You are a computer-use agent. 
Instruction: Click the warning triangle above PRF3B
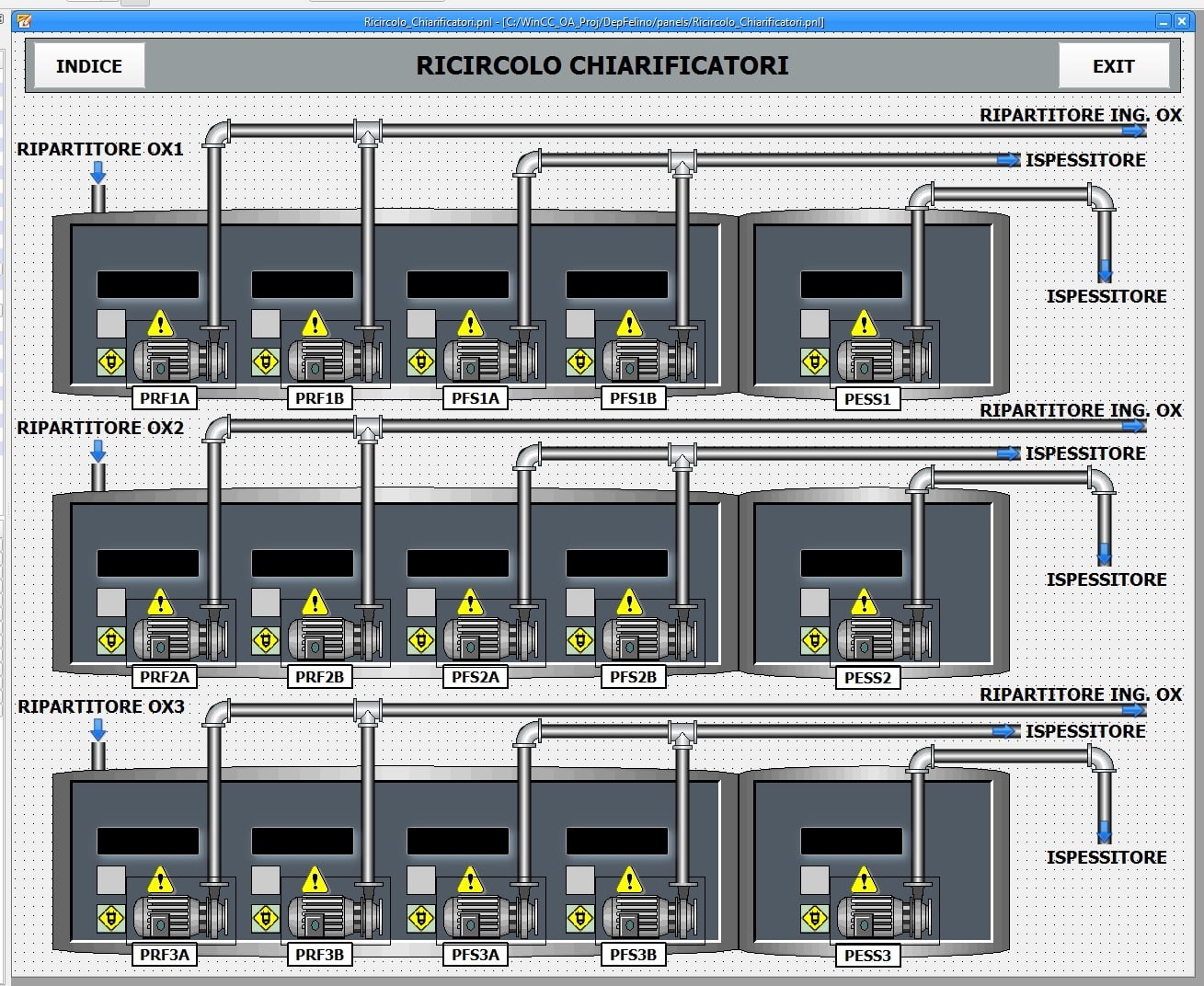click(315, 880)
